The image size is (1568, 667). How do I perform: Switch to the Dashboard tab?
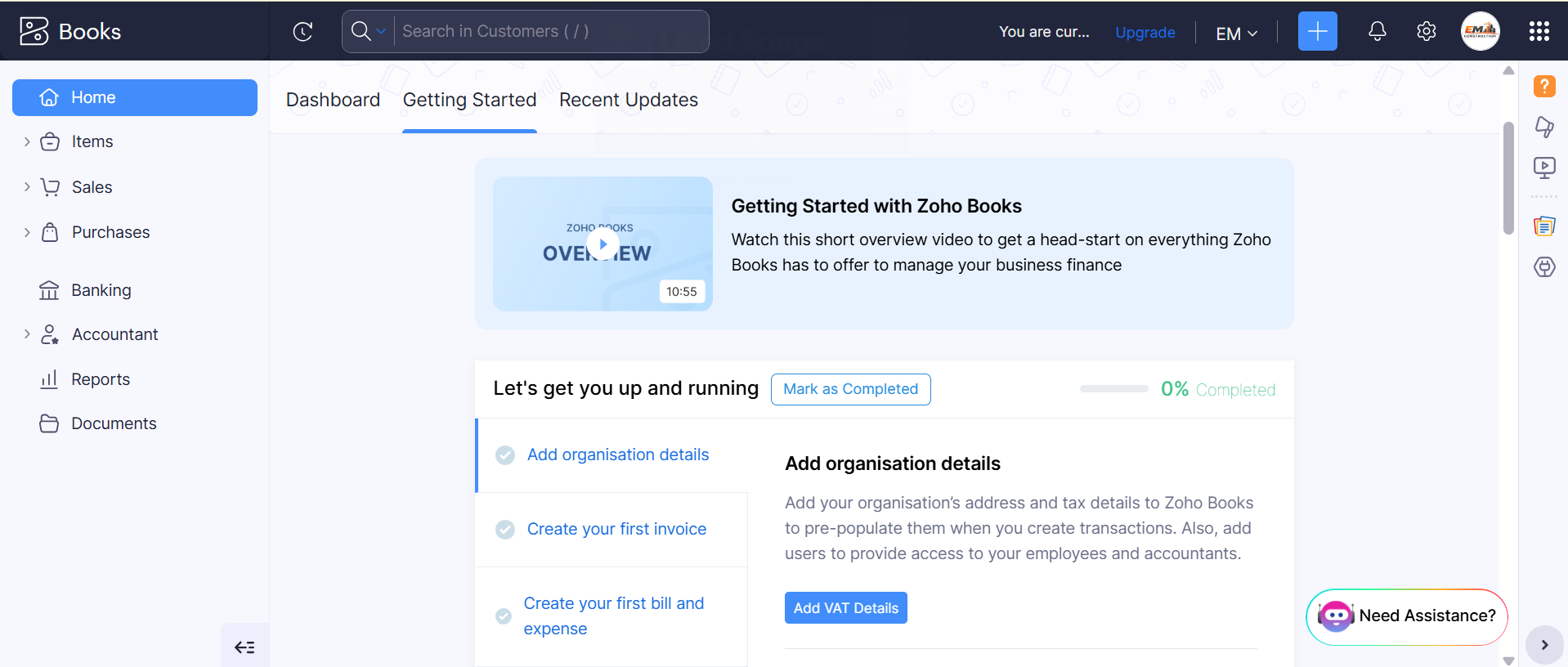click(333, 100)
